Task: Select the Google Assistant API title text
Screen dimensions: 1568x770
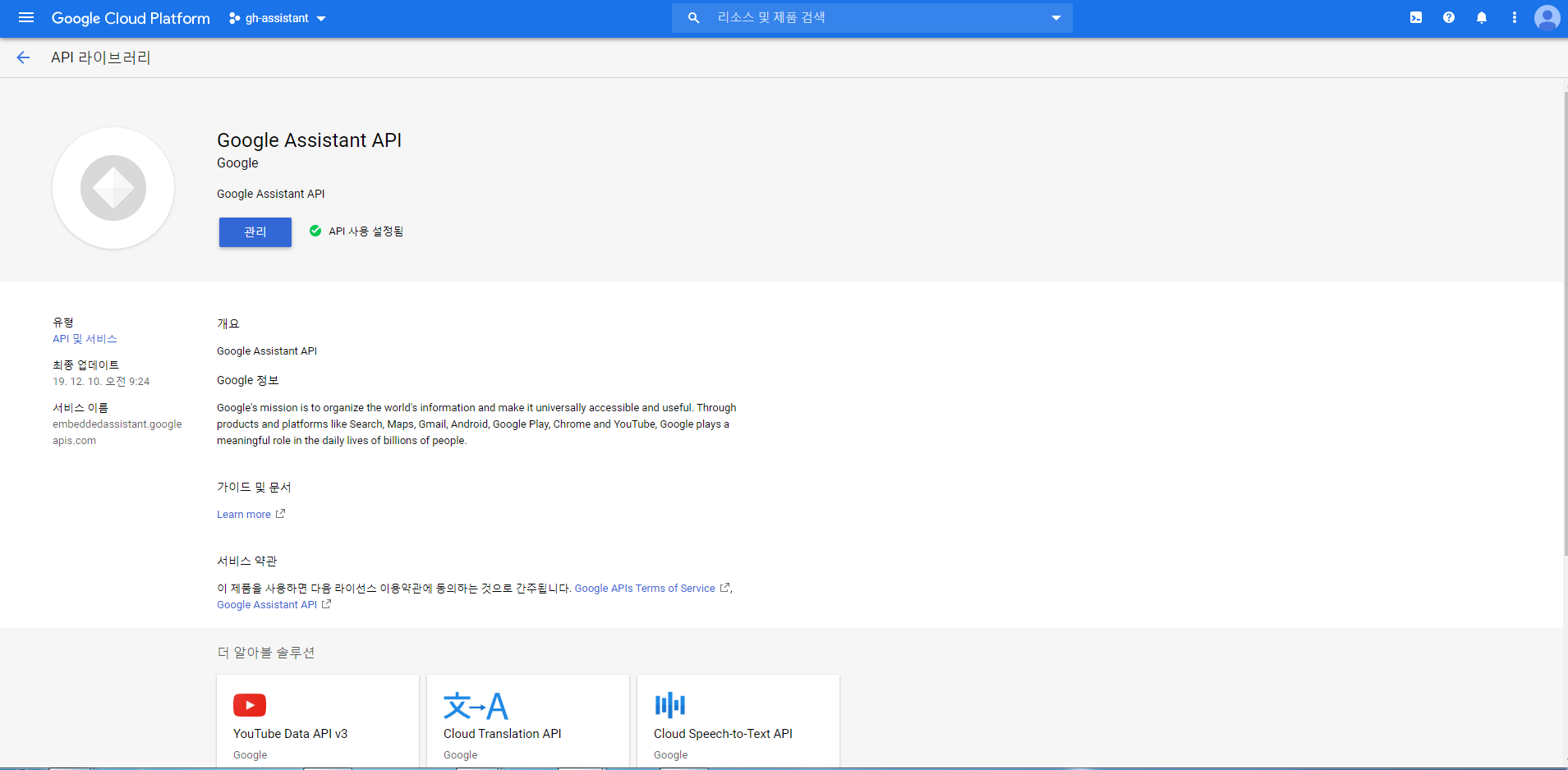Action: pos(309,140)
